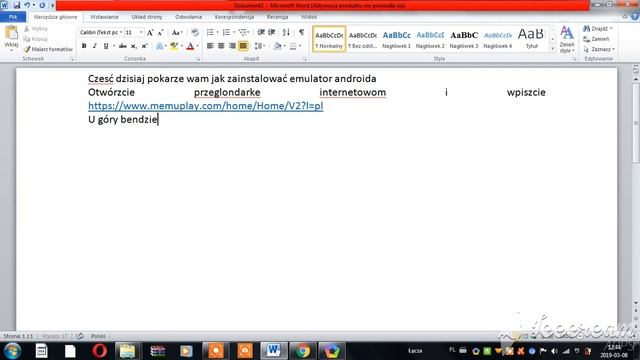Open Chrome from taskbar
Screen dimensions: 640x360
coord(303,351)
